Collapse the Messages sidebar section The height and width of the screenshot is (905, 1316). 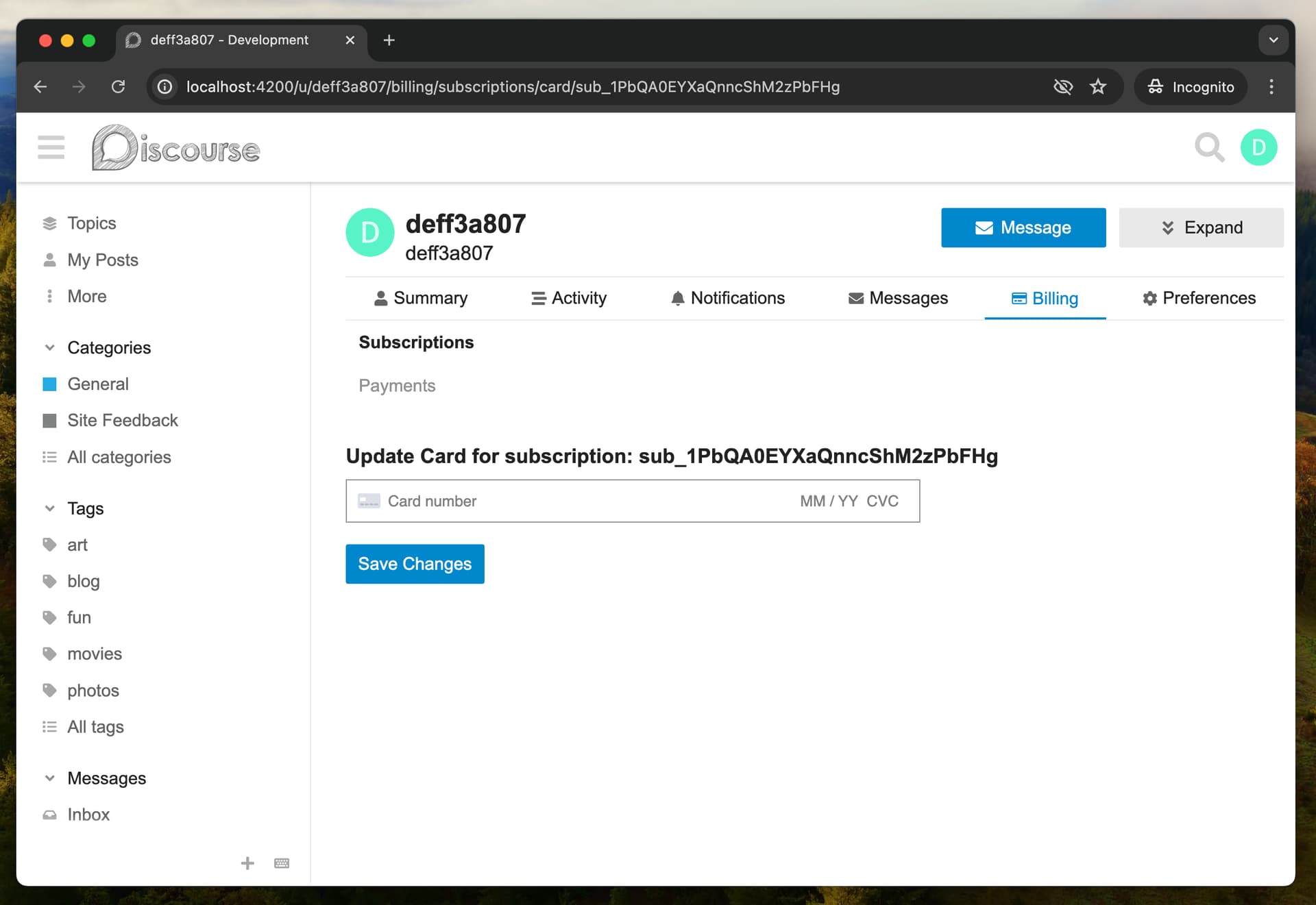[x=50, y=778]
